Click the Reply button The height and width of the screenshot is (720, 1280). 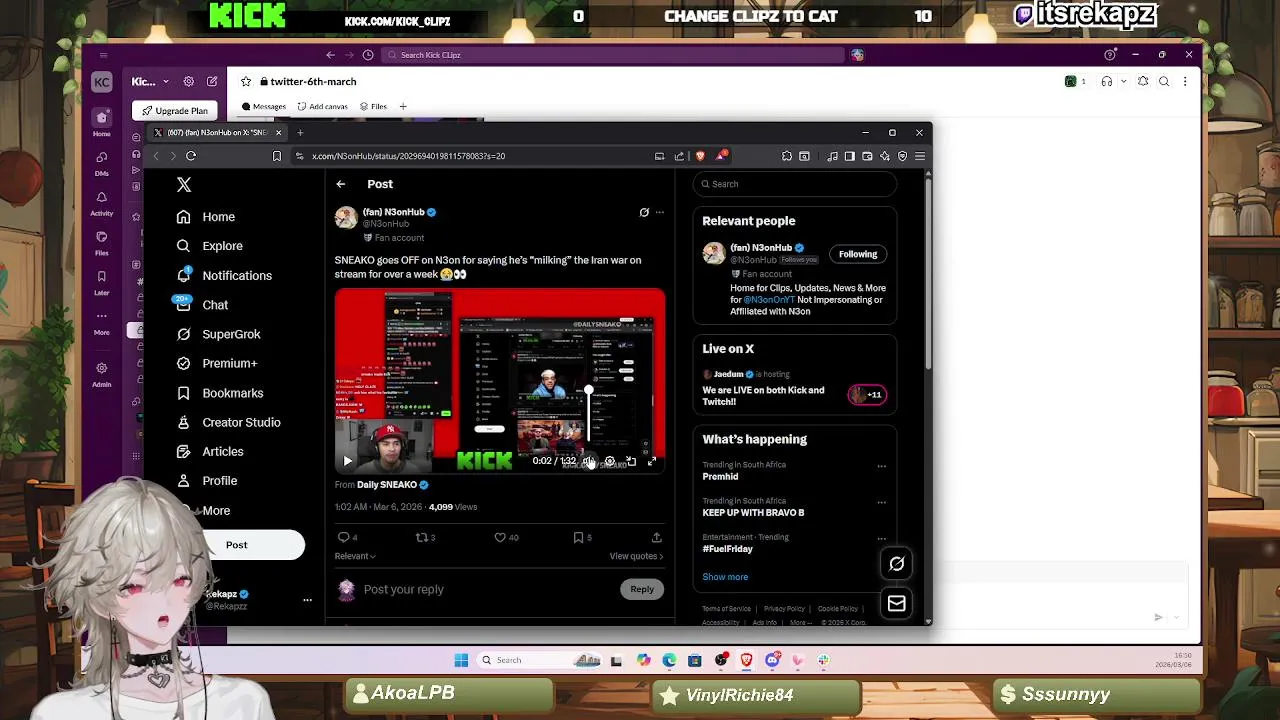click(x=642, y=590)
